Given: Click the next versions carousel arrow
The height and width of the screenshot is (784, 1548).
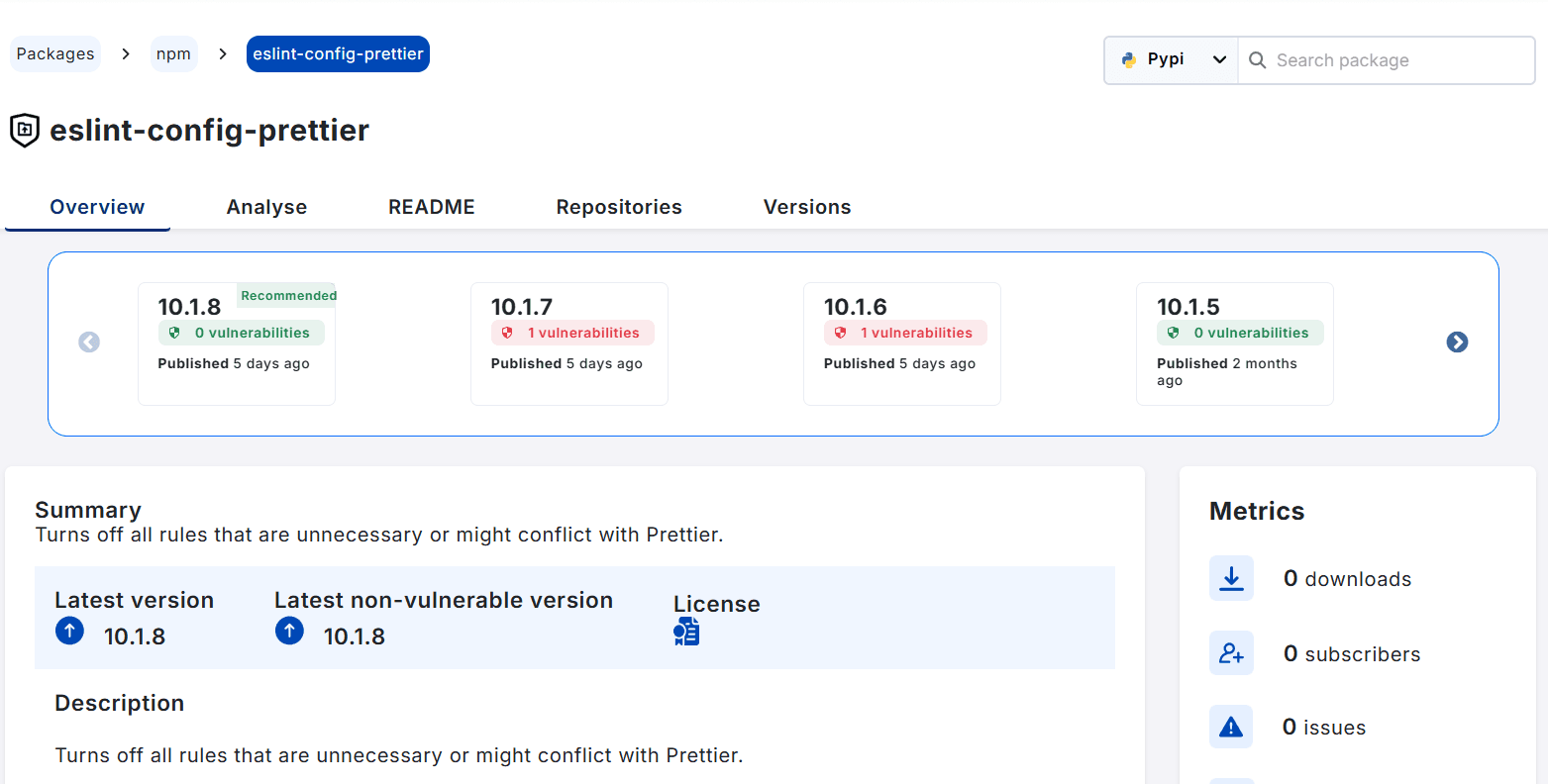Looking at the screenshot, I should [1457, 342].
